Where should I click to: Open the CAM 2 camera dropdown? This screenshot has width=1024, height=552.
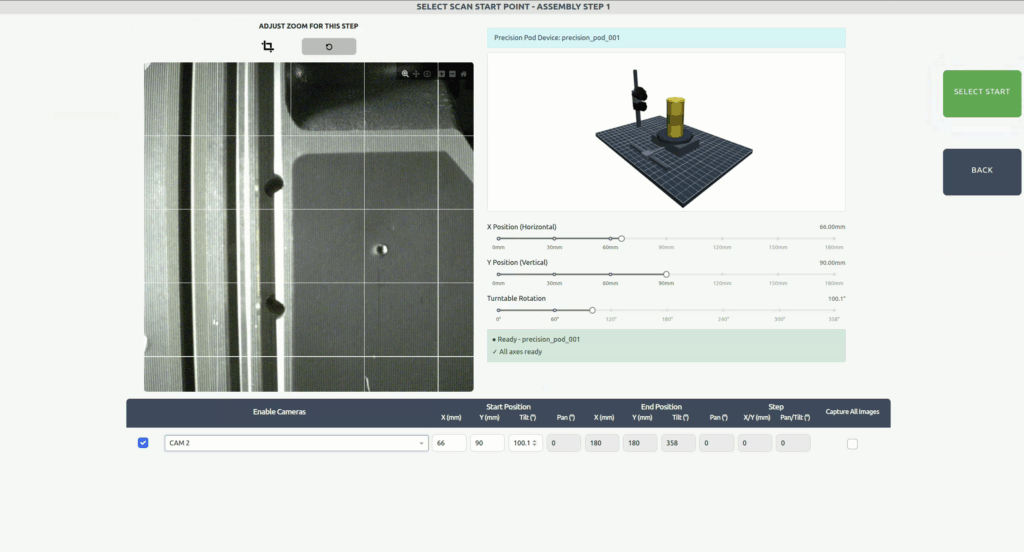click(296, 443)
